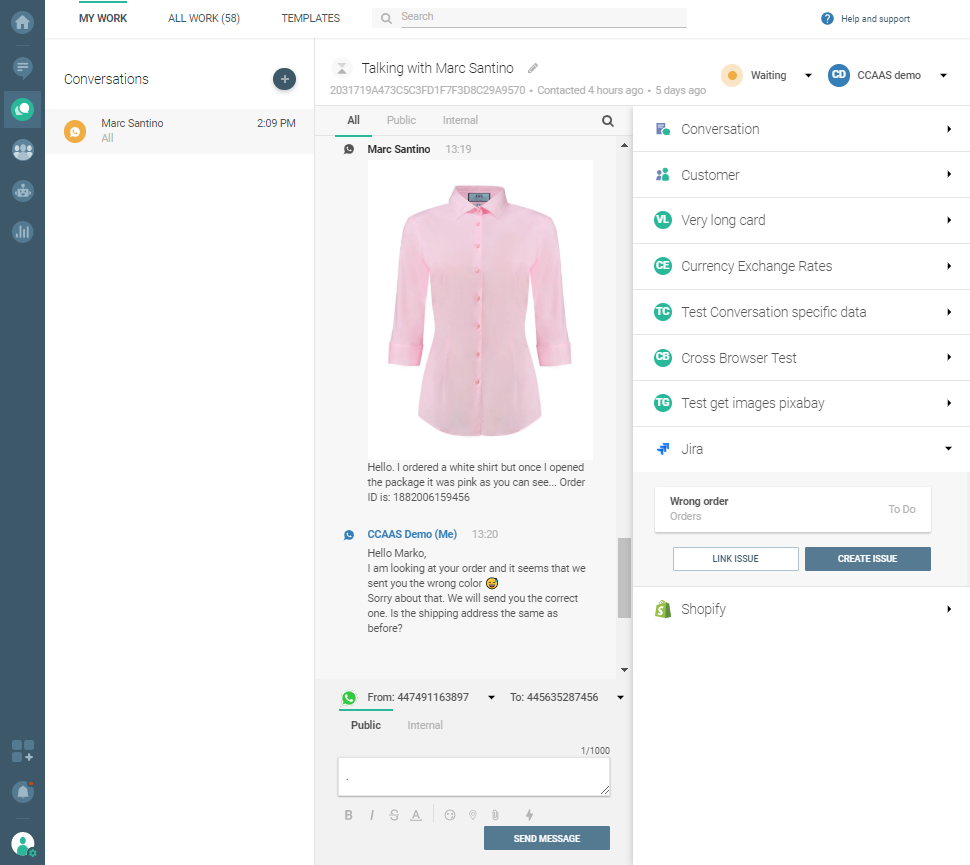Toggle bold formatting in the message editor

click(349, 815)
